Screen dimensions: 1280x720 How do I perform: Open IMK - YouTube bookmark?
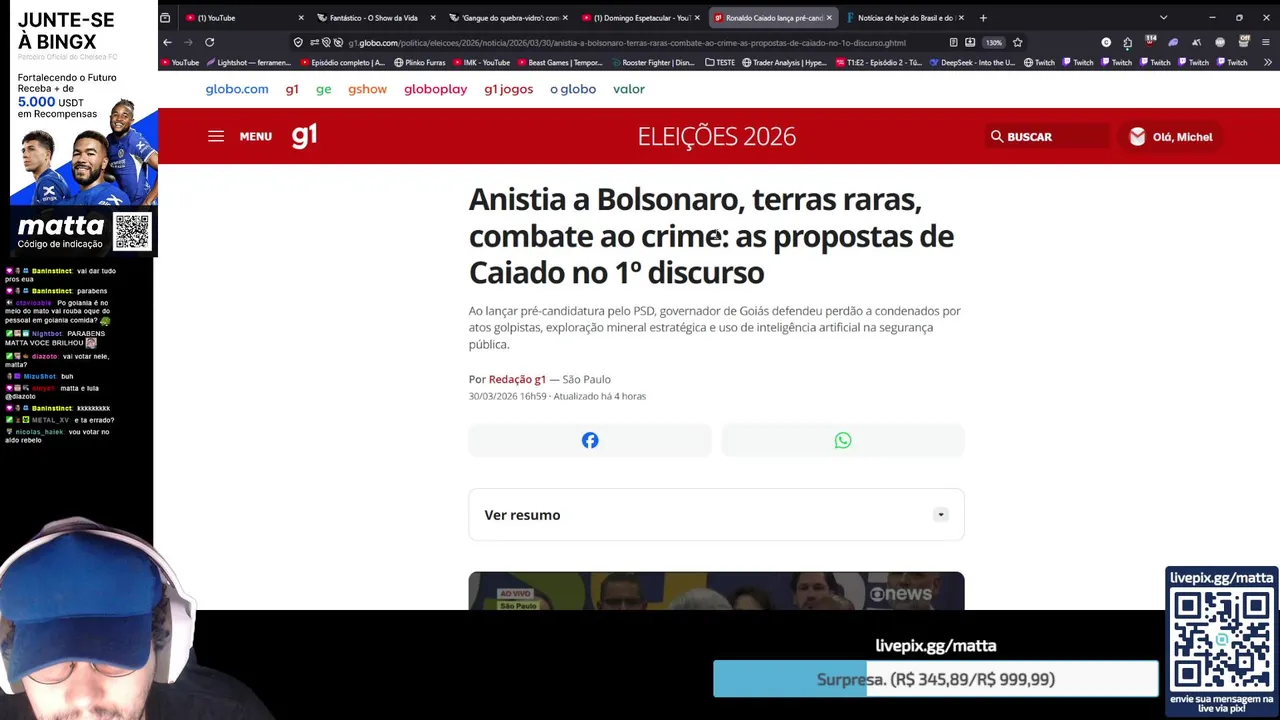click(x=481, y=62)
